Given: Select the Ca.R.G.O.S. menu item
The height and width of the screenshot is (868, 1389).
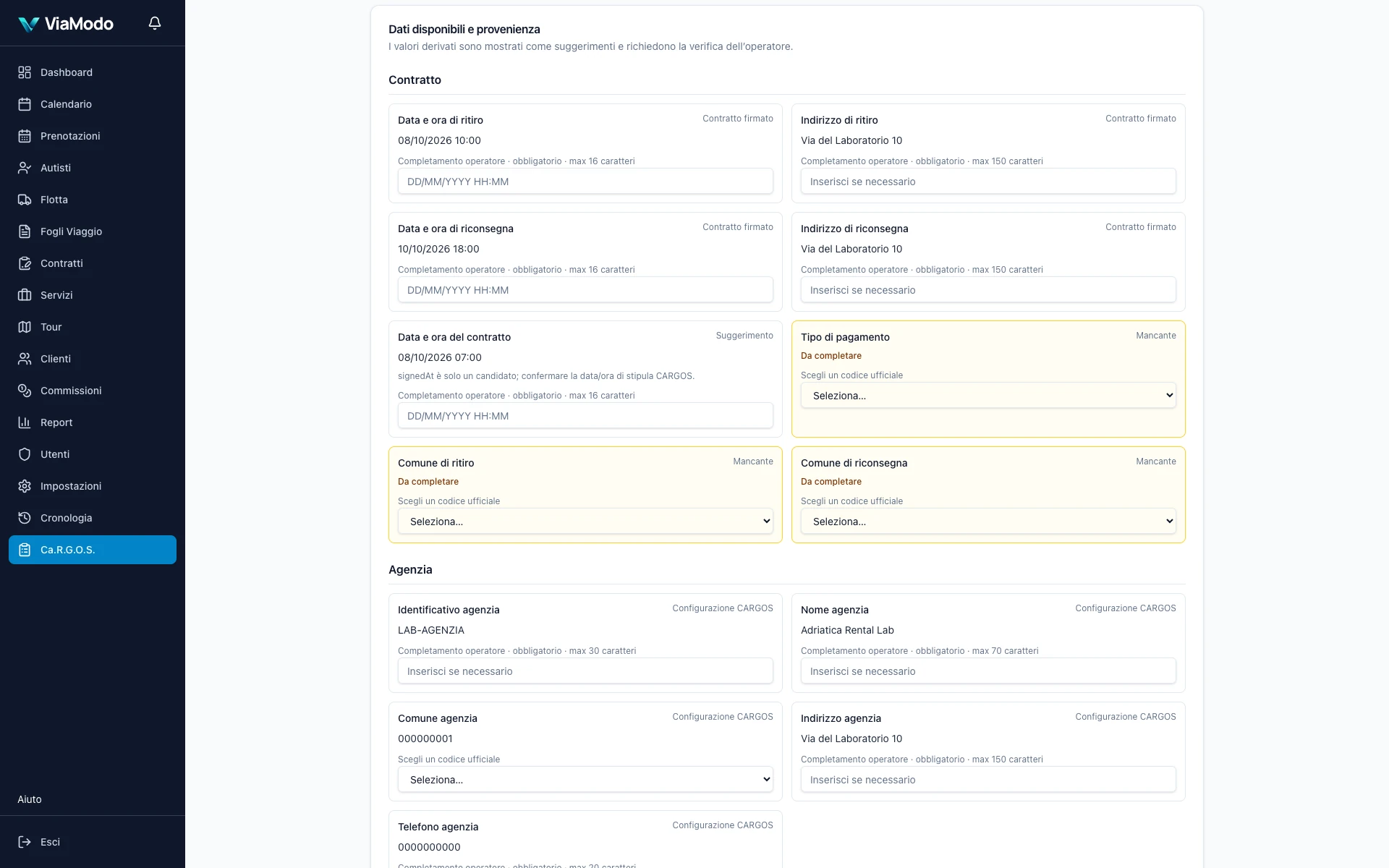Looking at the screenshot, I should coord(93,550).
